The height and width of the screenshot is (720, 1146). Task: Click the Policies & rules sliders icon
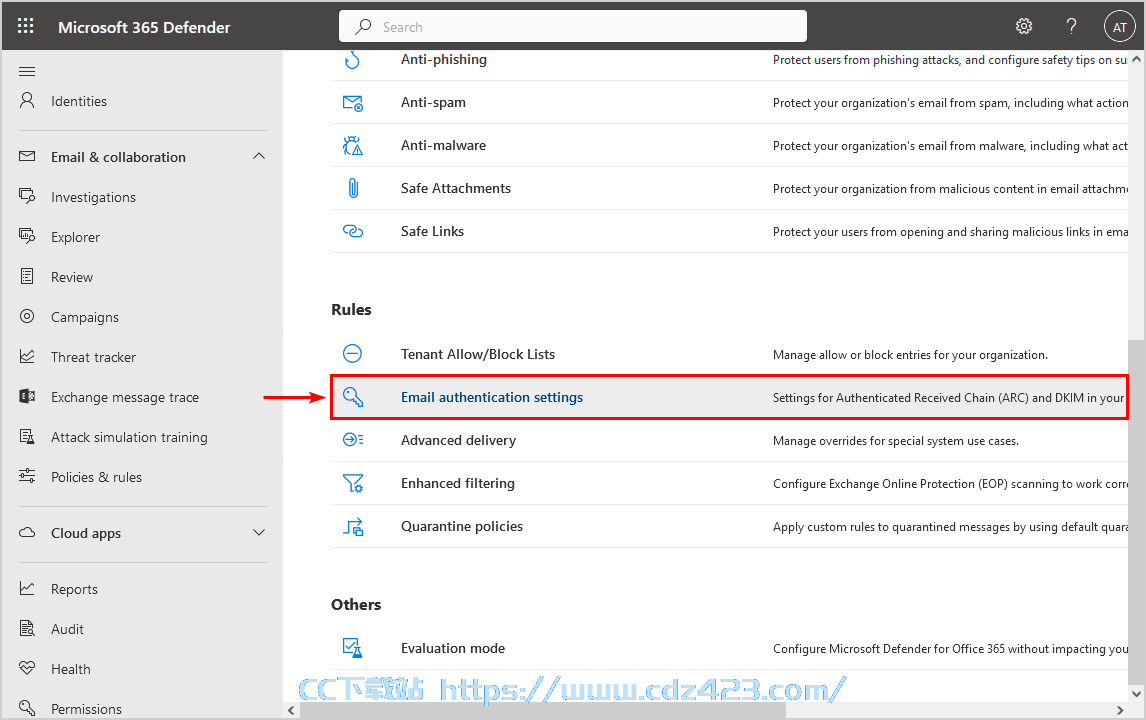tap(27, 476)
